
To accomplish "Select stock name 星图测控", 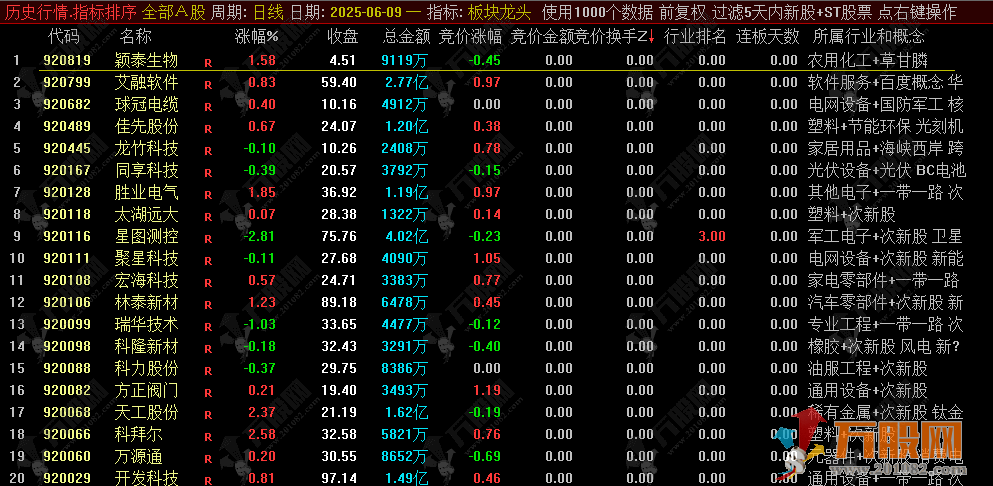I will click(146, 237).
